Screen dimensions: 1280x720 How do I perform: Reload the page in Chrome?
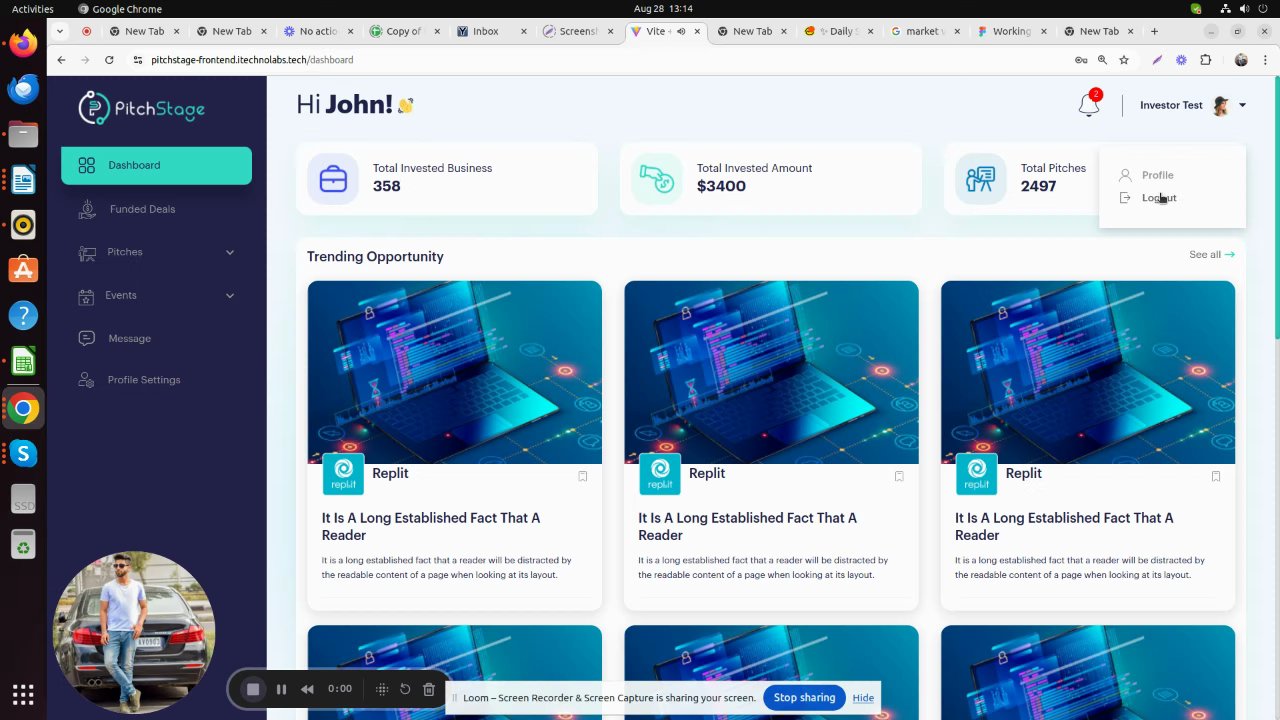tap(109, 60)
